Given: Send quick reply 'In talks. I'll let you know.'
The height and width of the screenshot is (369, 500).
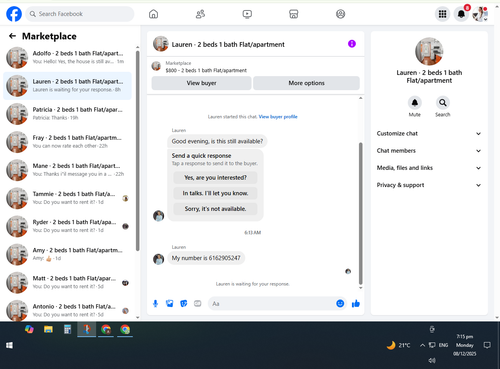Looking at the screenshot, I should [215, 193].
